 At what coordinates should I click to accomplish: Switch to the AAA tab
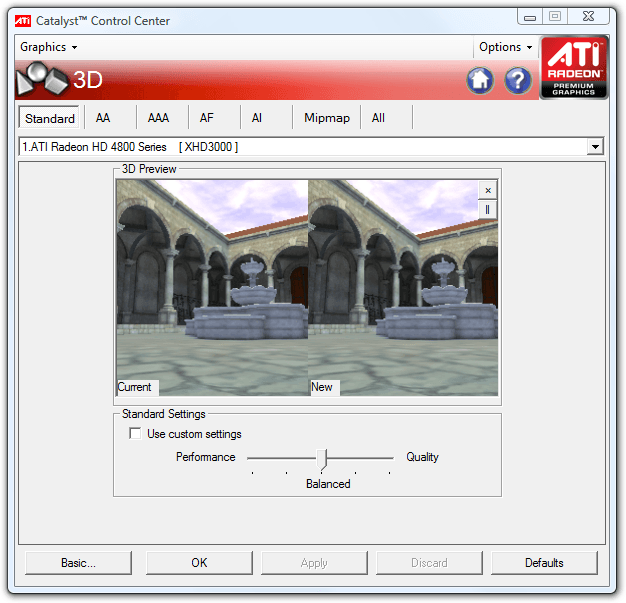158,118
